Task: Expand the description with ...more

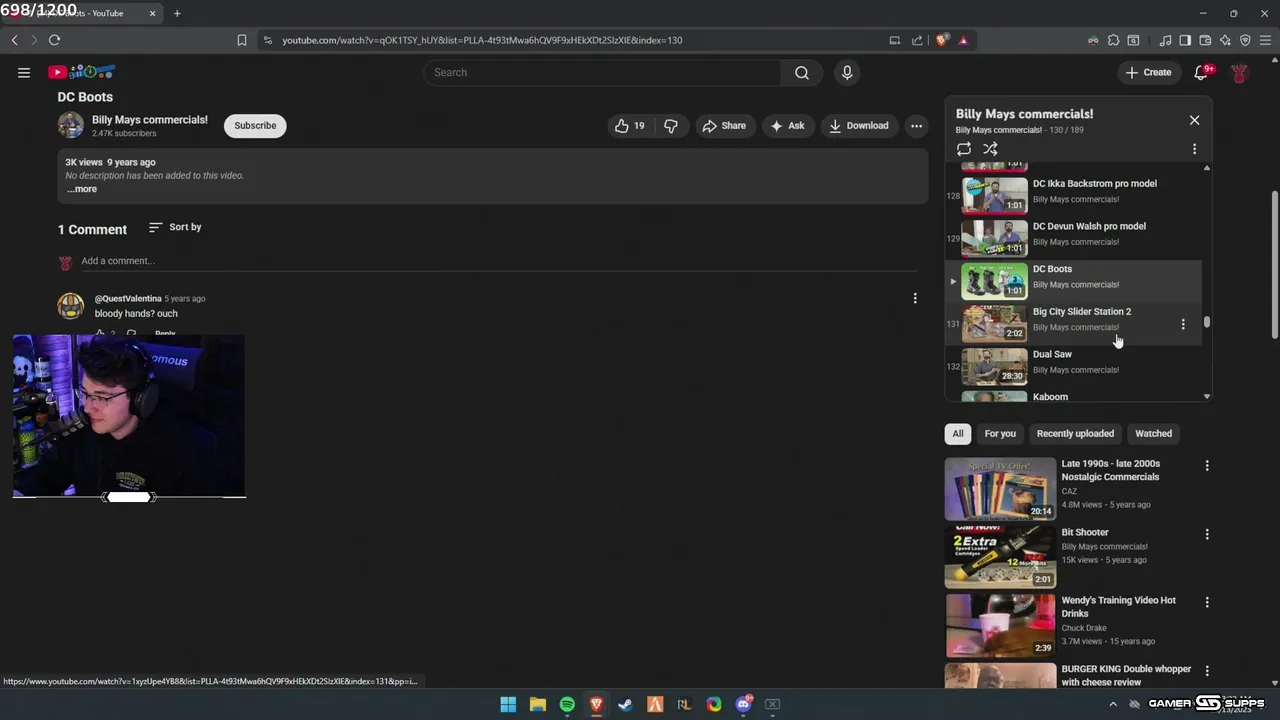Action: pyautogui.click(x=82, y=189)
